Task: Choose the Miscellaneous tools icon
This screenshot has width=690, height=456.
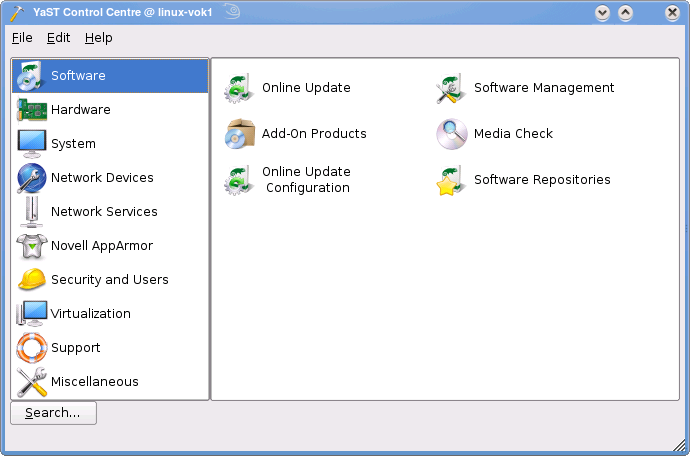Action: click(31, 382)
